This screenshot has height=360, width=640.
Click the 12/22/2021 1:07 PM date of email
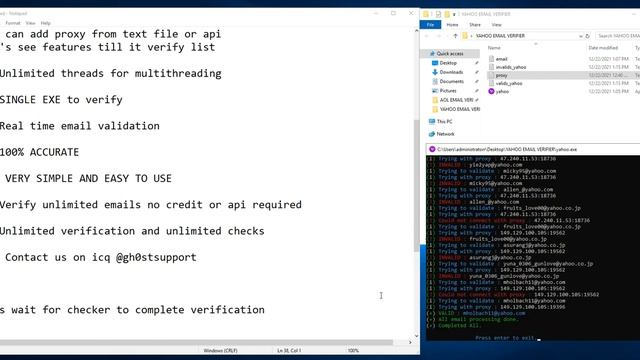pyautogui.click(x=609, y=59)
